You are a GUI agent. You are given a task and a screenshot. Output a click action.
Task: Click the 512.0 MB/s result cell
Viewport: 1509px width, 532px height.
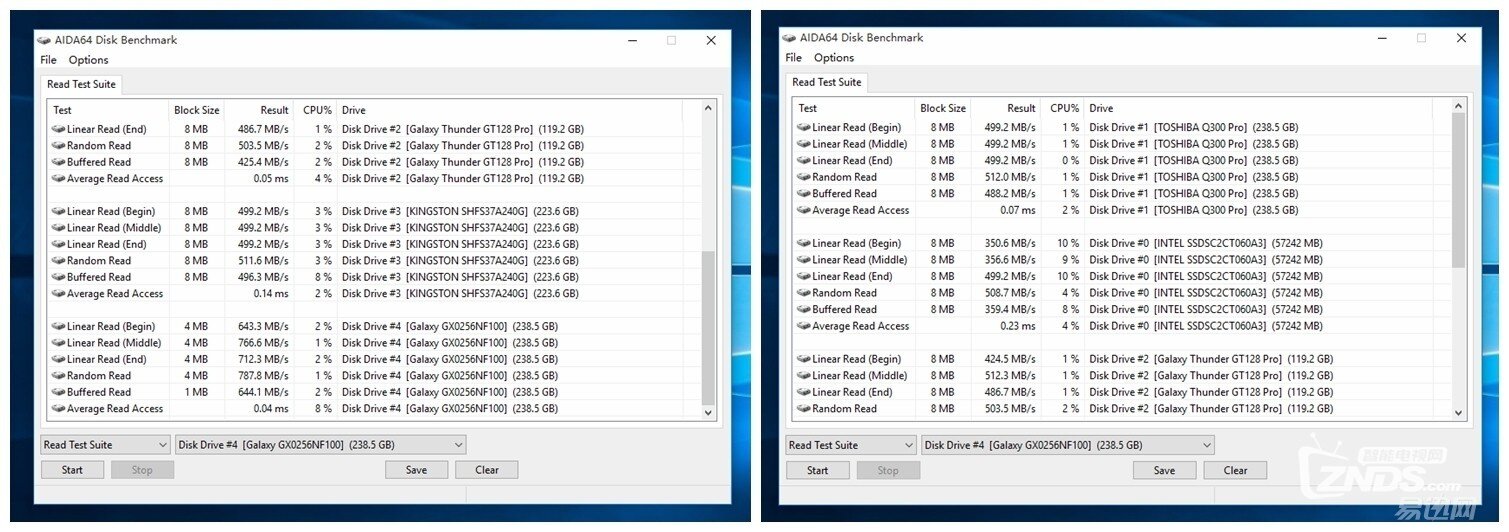click(1010, 177)
